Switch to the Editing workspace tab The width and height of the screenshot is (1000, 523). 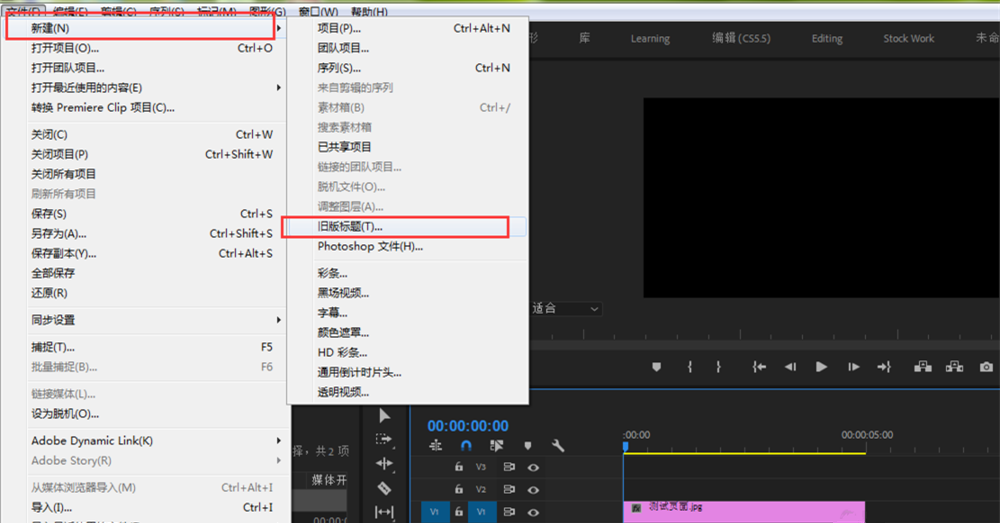827,39
